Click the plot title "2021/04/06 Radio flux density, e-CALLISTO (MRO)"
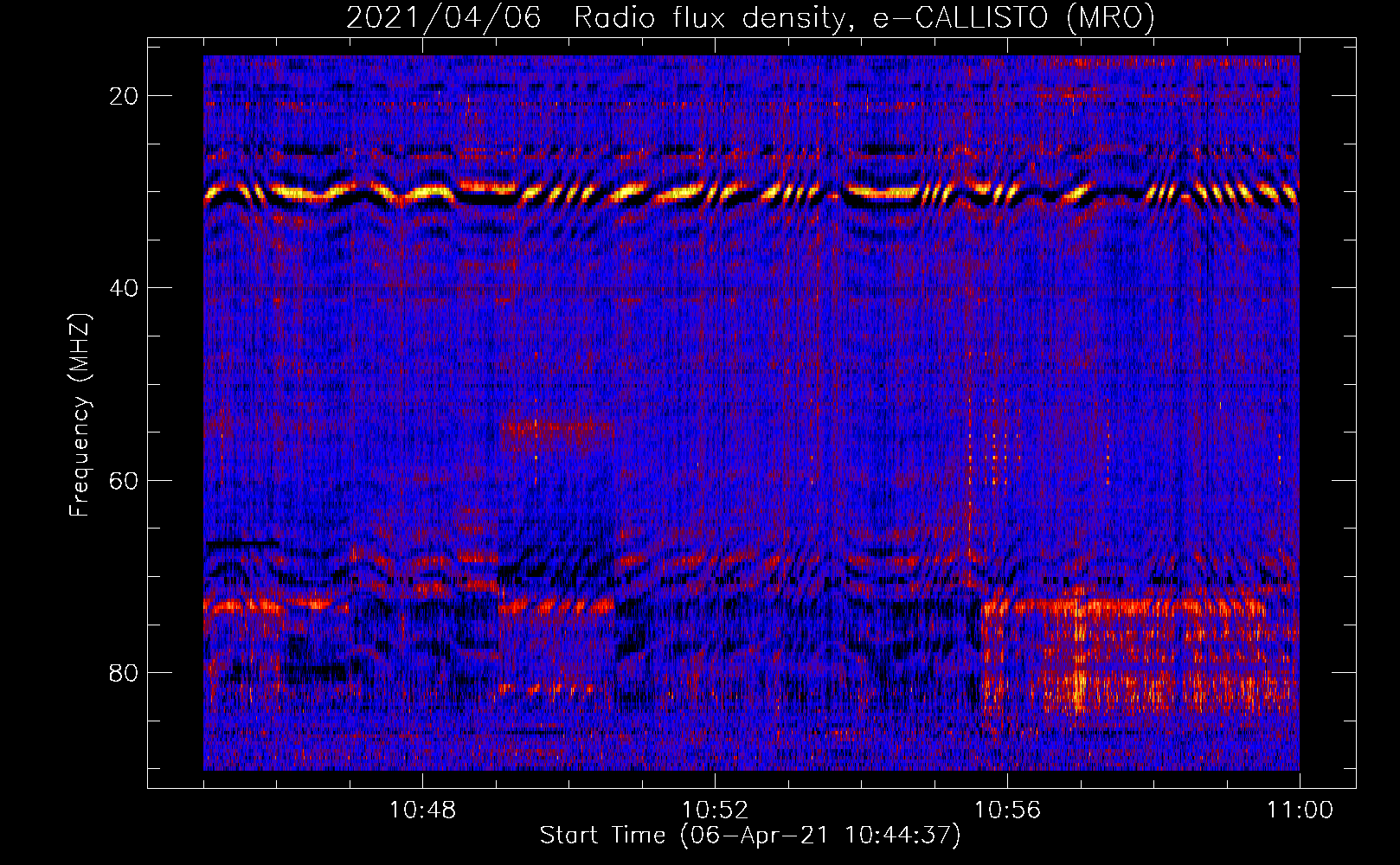This screenshot has height=865, width=1400. point(750,17)
